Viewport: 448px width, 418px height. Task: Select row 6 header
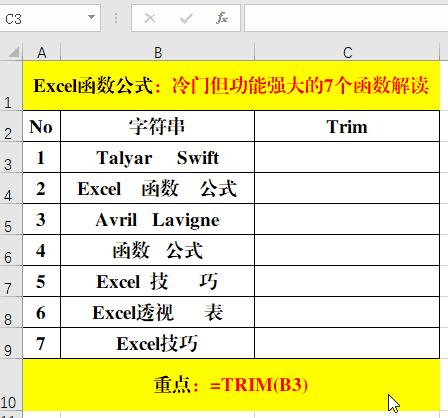click(11, 250)
